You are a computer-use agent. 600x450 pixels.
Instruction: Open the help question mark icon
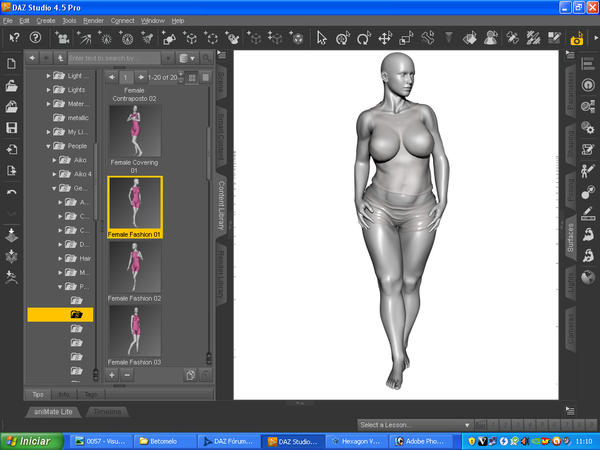[35, 38]
